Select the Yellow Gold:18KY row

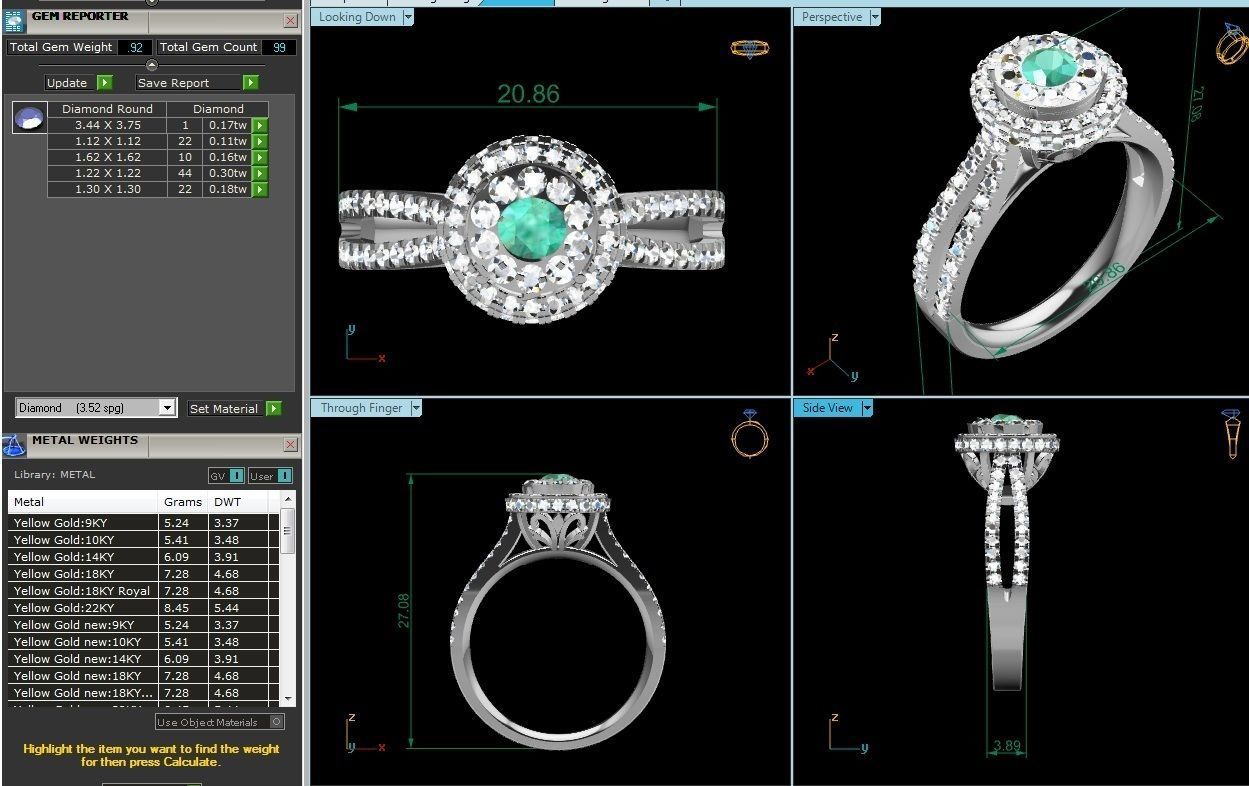tap(144, 574)
